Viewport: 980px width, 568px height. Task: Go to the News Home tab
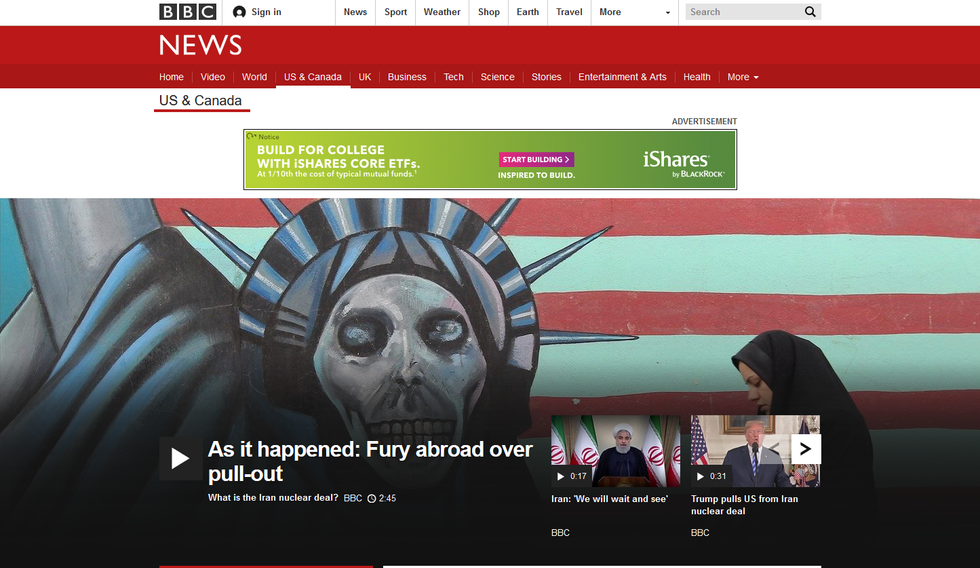point(171,77)
